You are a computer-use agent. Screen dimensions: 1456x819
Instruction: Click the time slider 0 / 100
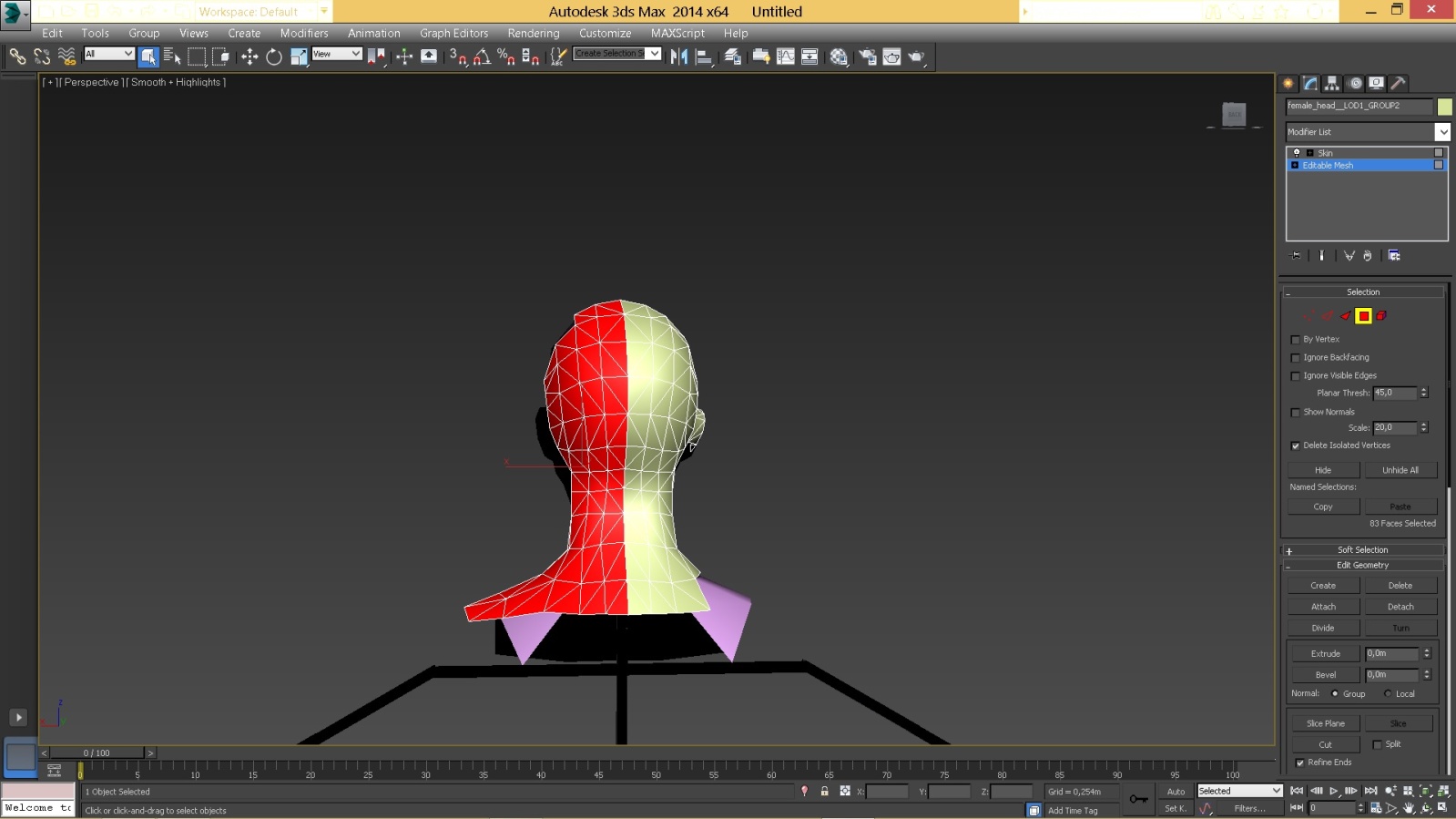pyautogui.click(x=97, y=753)
